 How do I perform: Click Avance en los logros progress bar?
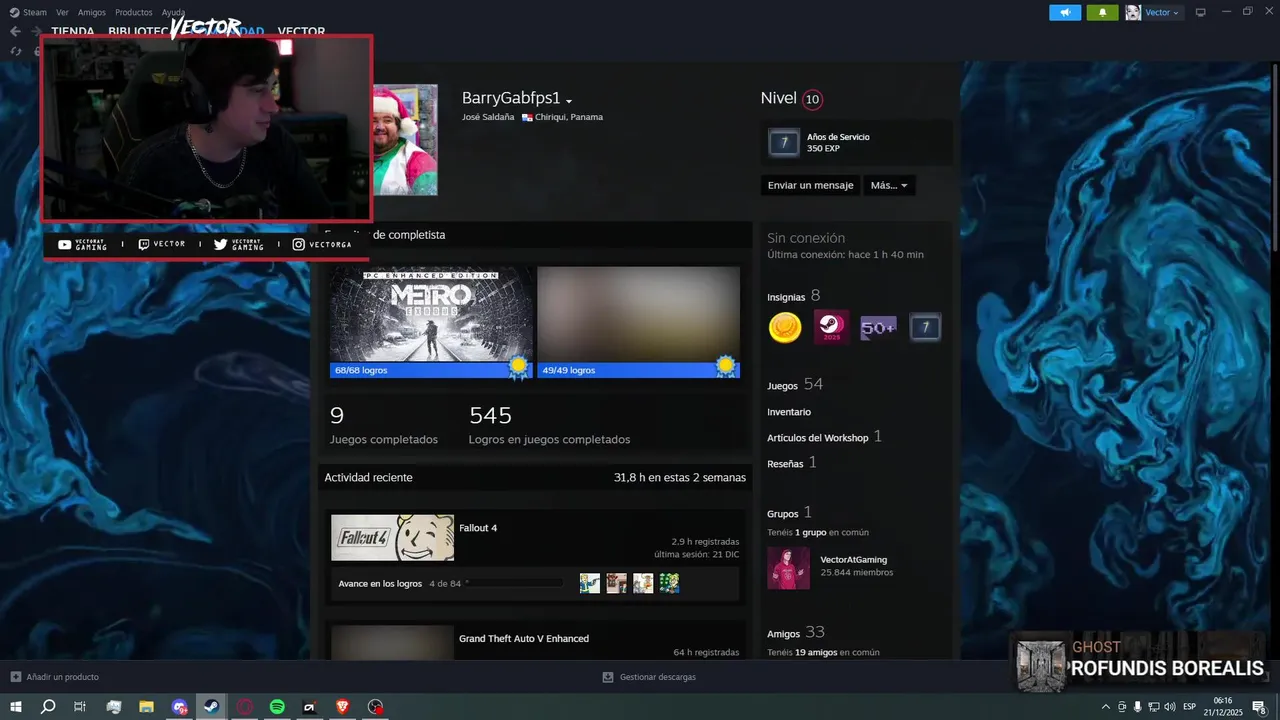516,583
